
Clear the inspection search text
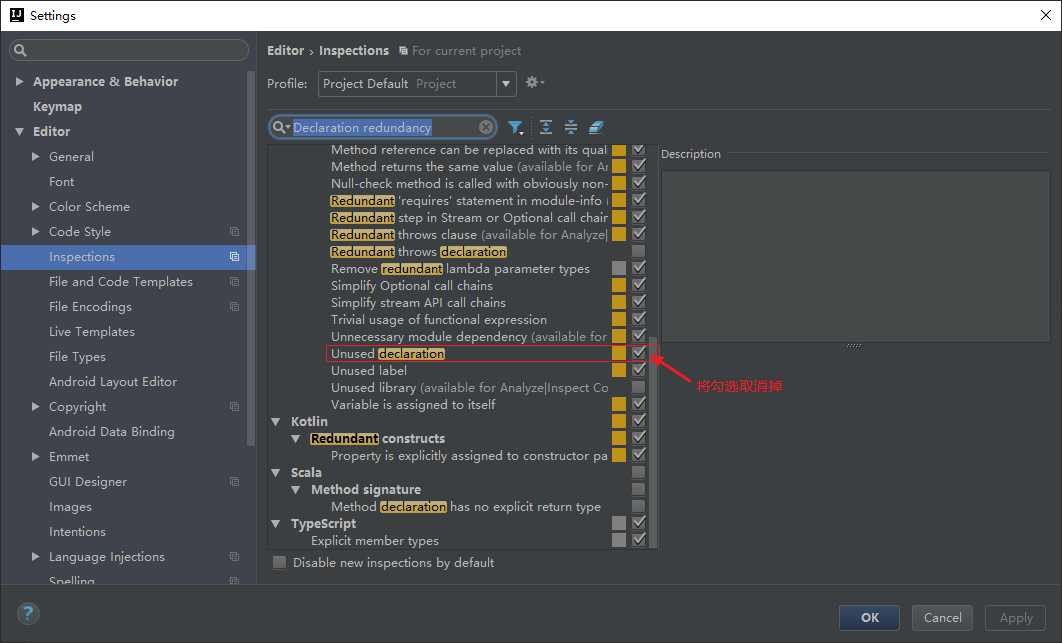click(486, 127)
